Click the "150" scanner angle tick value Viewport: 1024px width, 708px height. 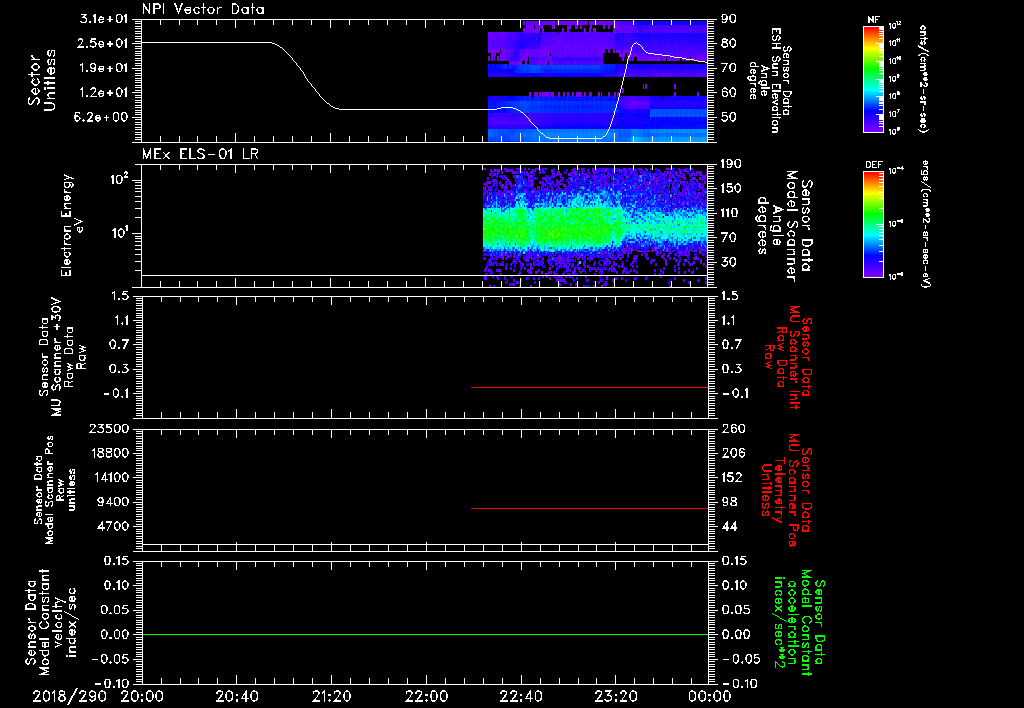[732, 188]
